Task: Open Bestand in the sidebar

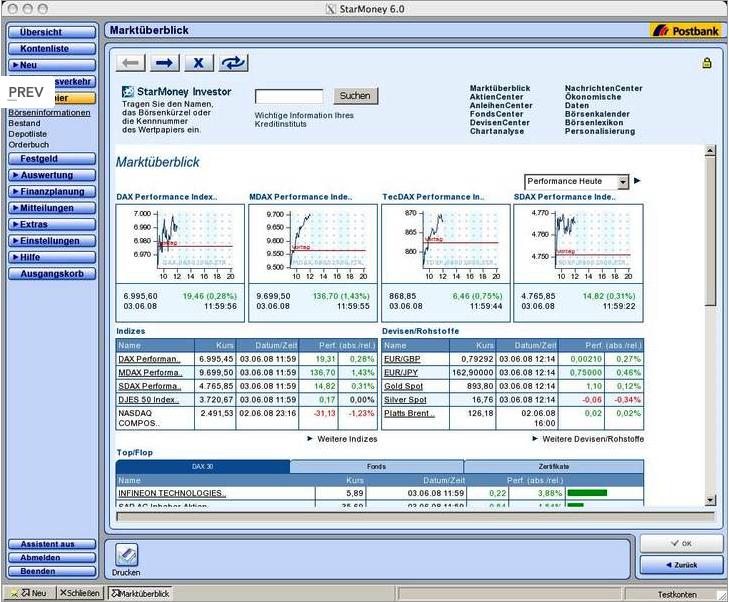Action: pos(24,123)
